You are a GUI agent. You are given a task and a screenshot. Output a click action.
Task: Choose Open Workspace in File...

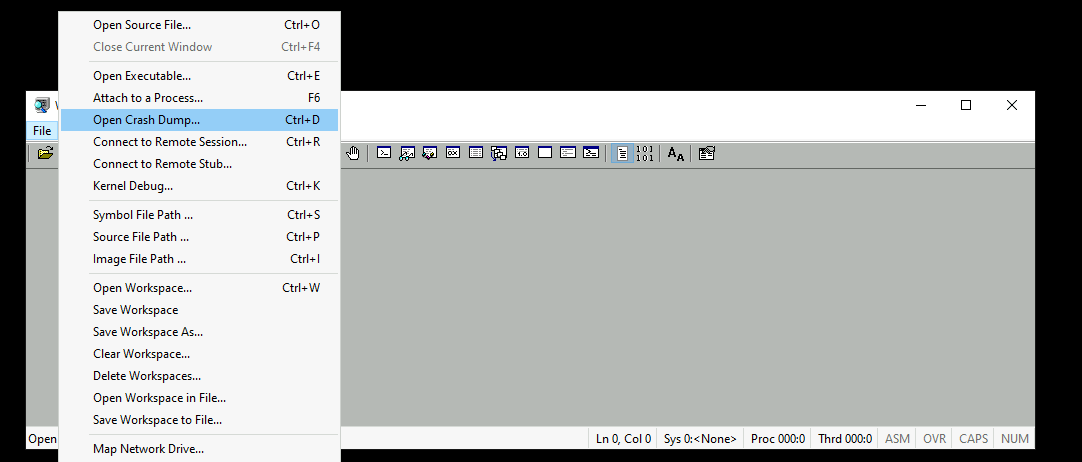[199, 399]
